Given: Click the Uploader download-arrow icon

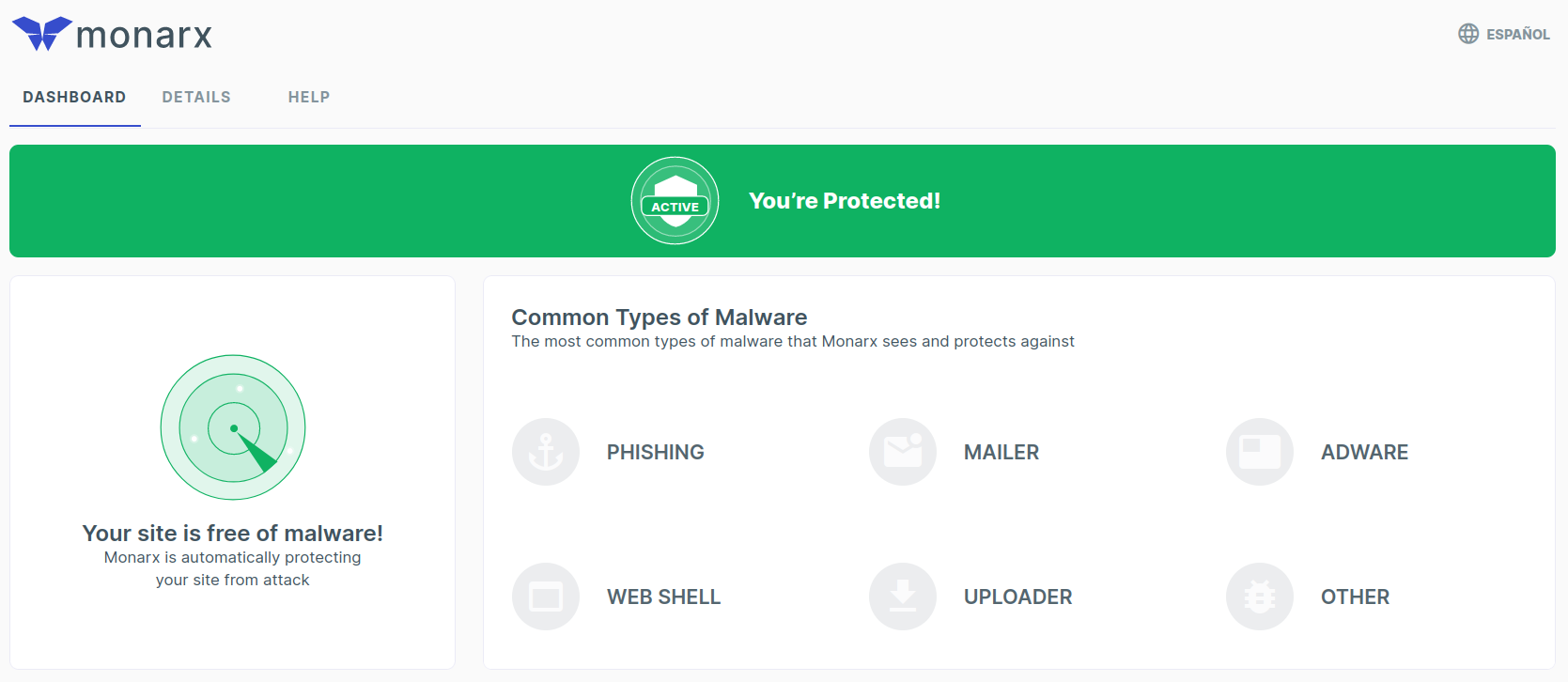Looking at the screenshot, I should [x=903, y=597].
